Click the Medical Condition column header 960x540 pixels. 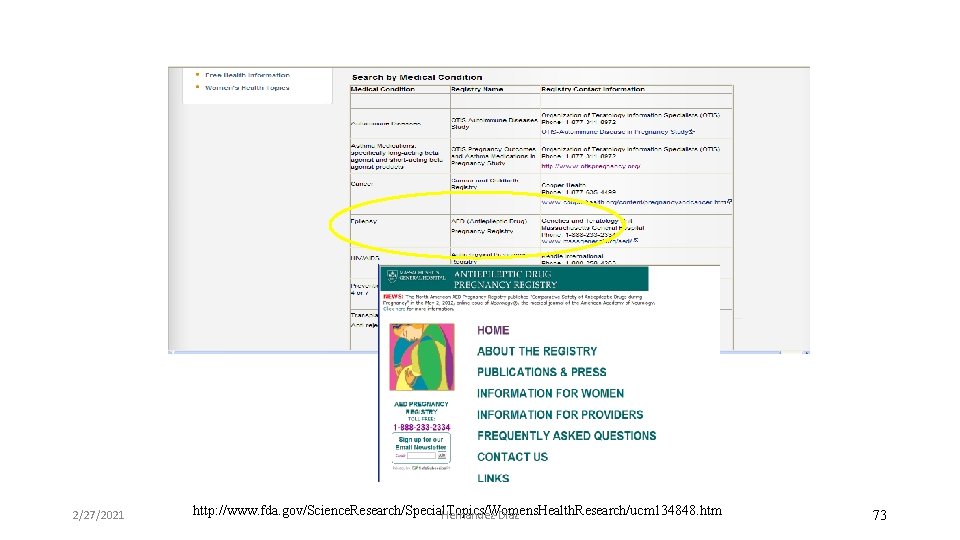(383, 89)
